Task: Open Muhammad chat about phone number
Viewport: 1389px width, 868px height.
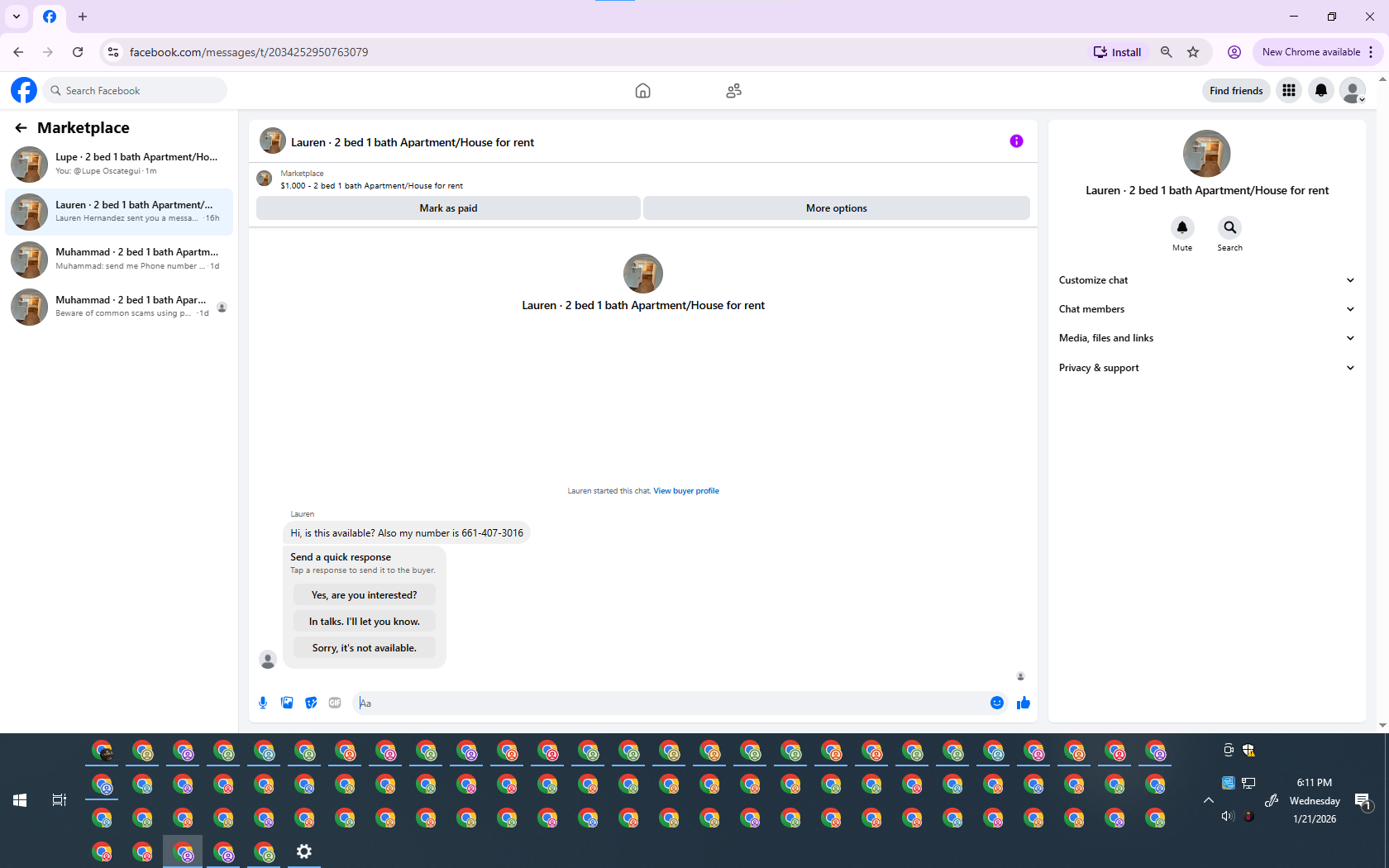Action: pyautogui.click(x=119, y=260)
